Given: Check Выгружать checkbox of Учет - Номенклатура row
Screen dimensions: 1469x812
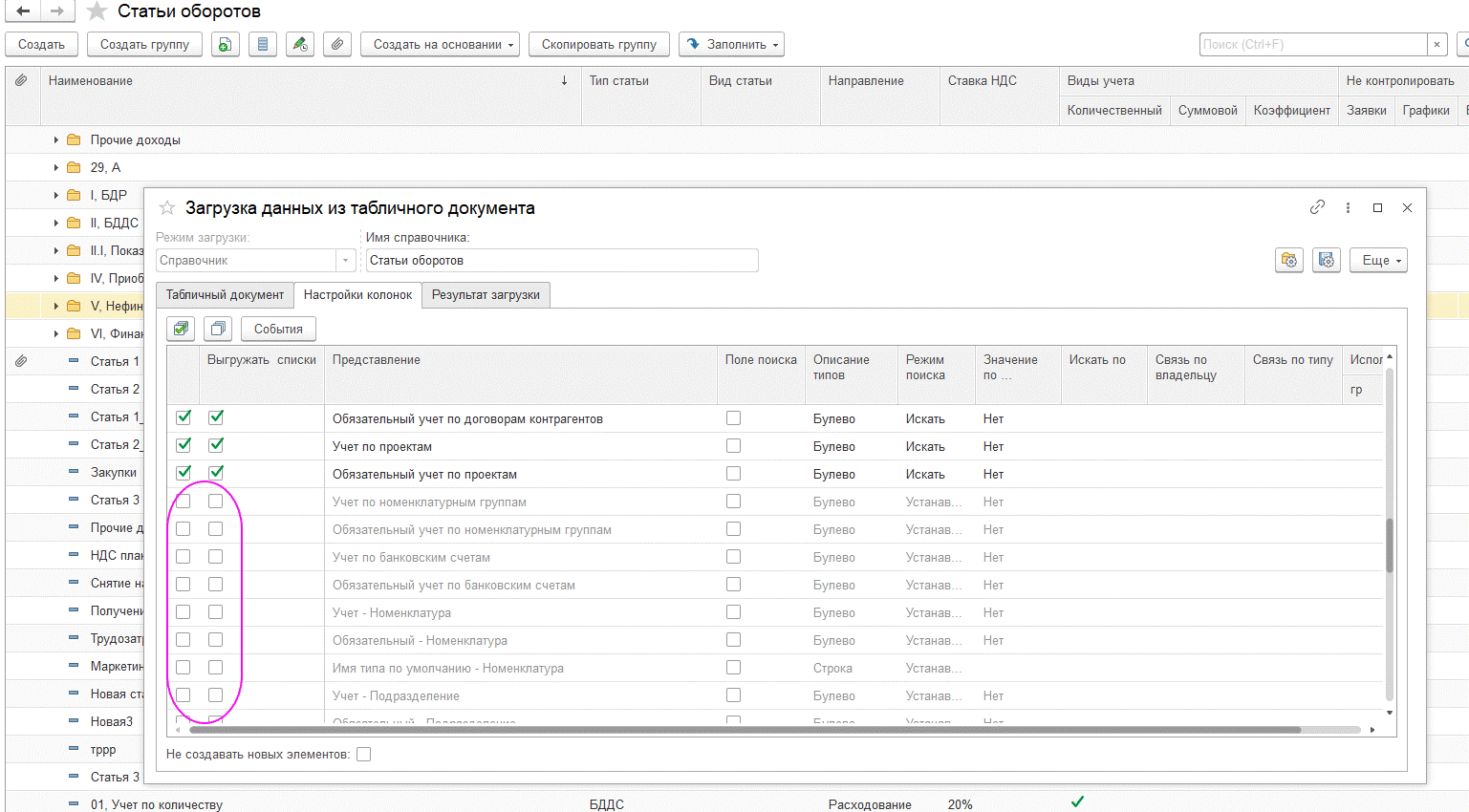Looking at the screenshot, I should tap(216, 612).
